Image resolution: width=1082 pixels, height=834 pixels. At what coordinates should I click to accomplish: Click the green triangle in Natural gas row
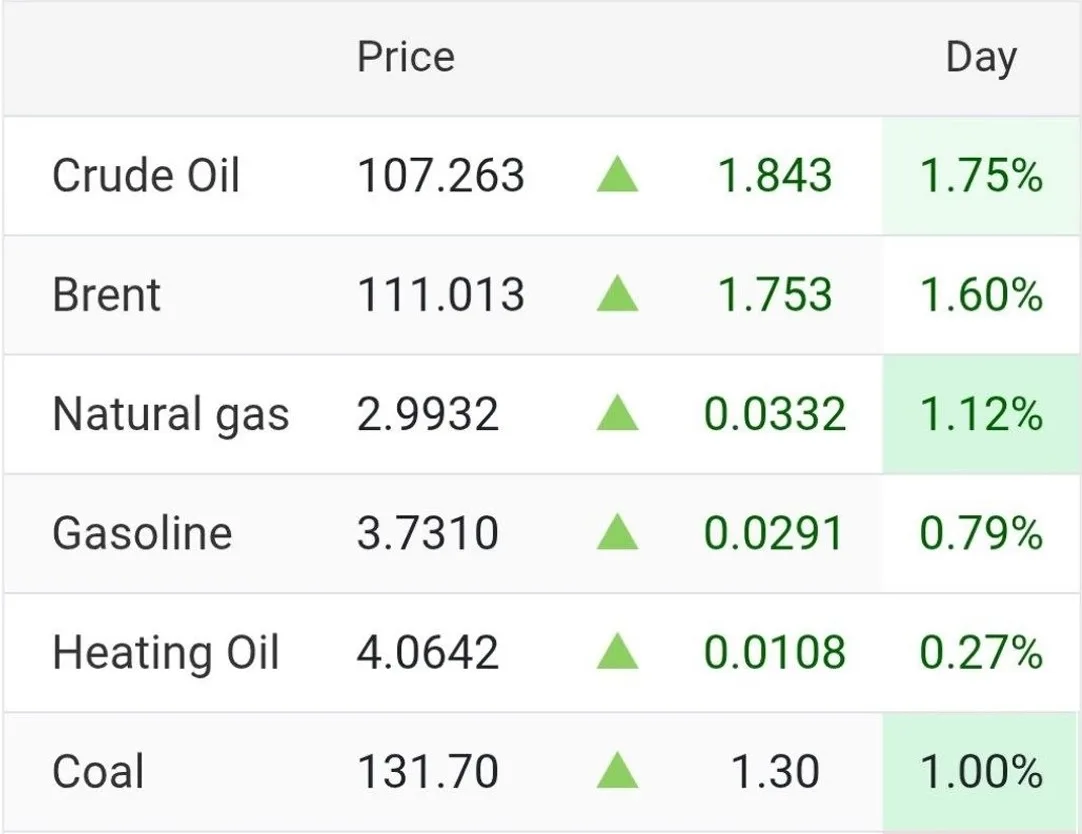coord(617,413)
